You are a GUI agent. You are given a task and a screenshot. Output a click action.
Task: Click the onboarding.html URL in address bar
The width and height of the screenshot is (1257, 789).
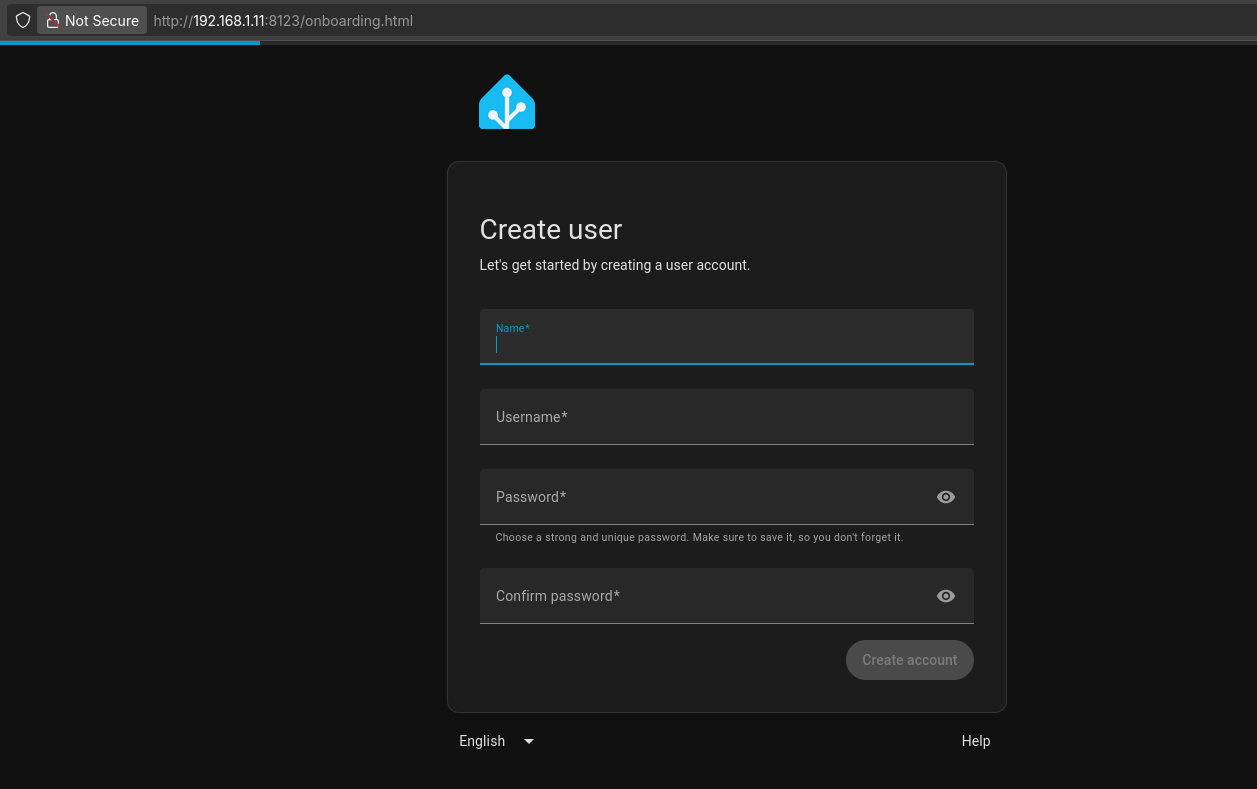(x=283, y=20)
